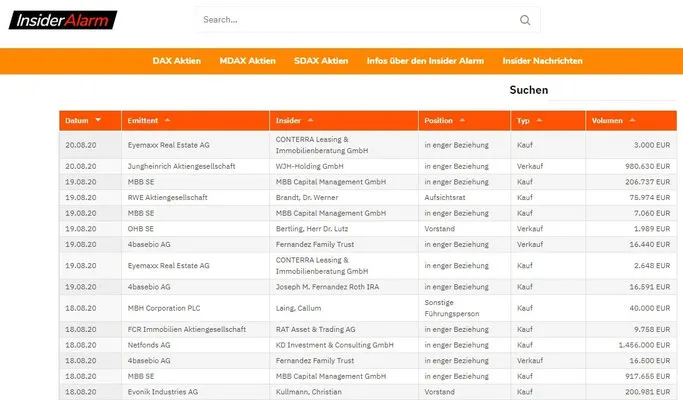The width and height of the screenshot is (683, 400).
Task: Sort table by Insider column header
Action: (x=344, y=121)
